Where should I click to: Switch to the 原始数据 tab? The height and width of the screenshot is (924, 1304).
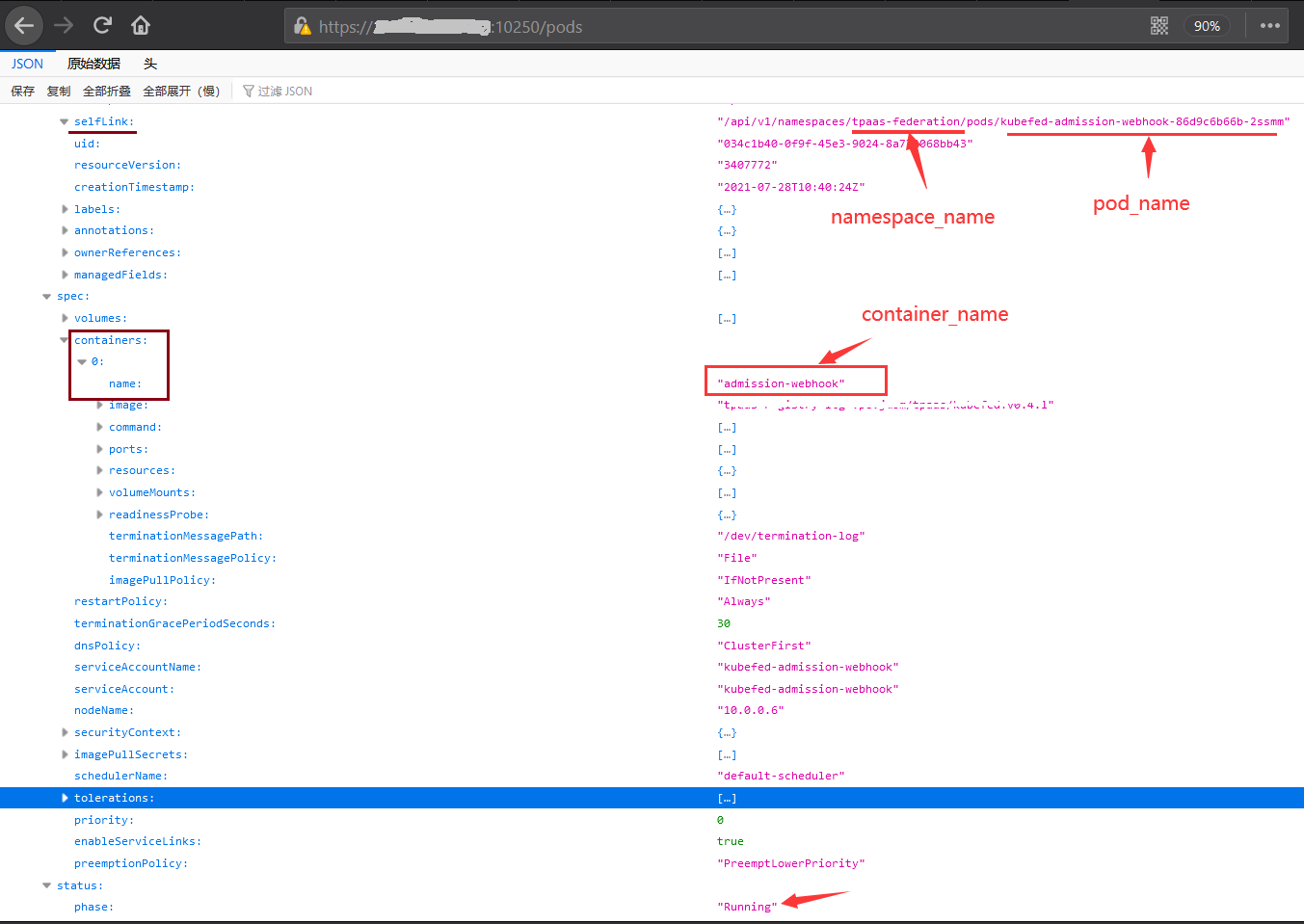pyautogui.click(x=93, y=64)
